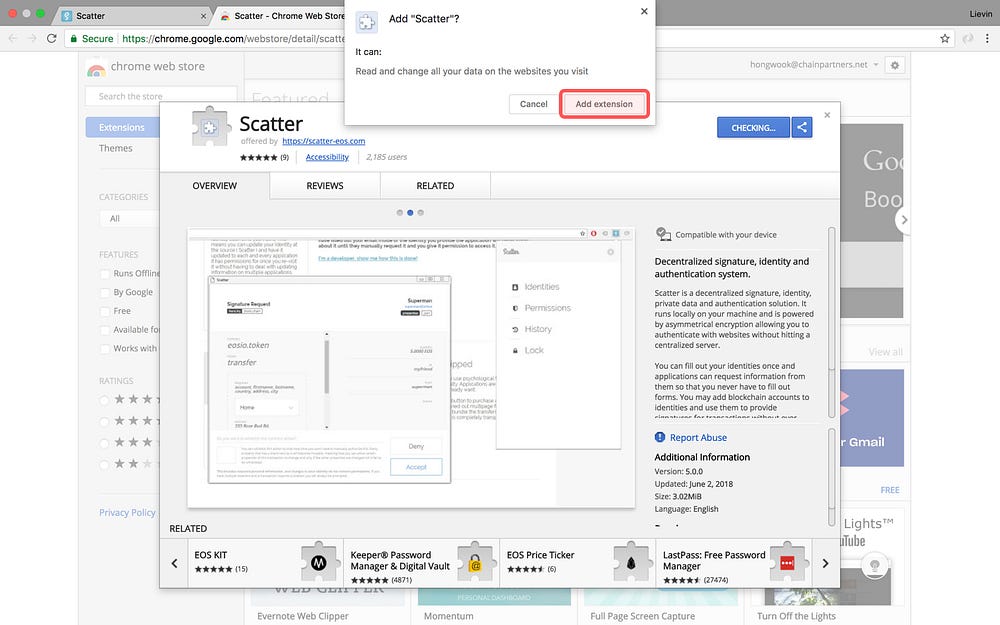The width and height of the screenshot is (1000, 625).
Task: Focus the Search the store field
Action: 161,96
